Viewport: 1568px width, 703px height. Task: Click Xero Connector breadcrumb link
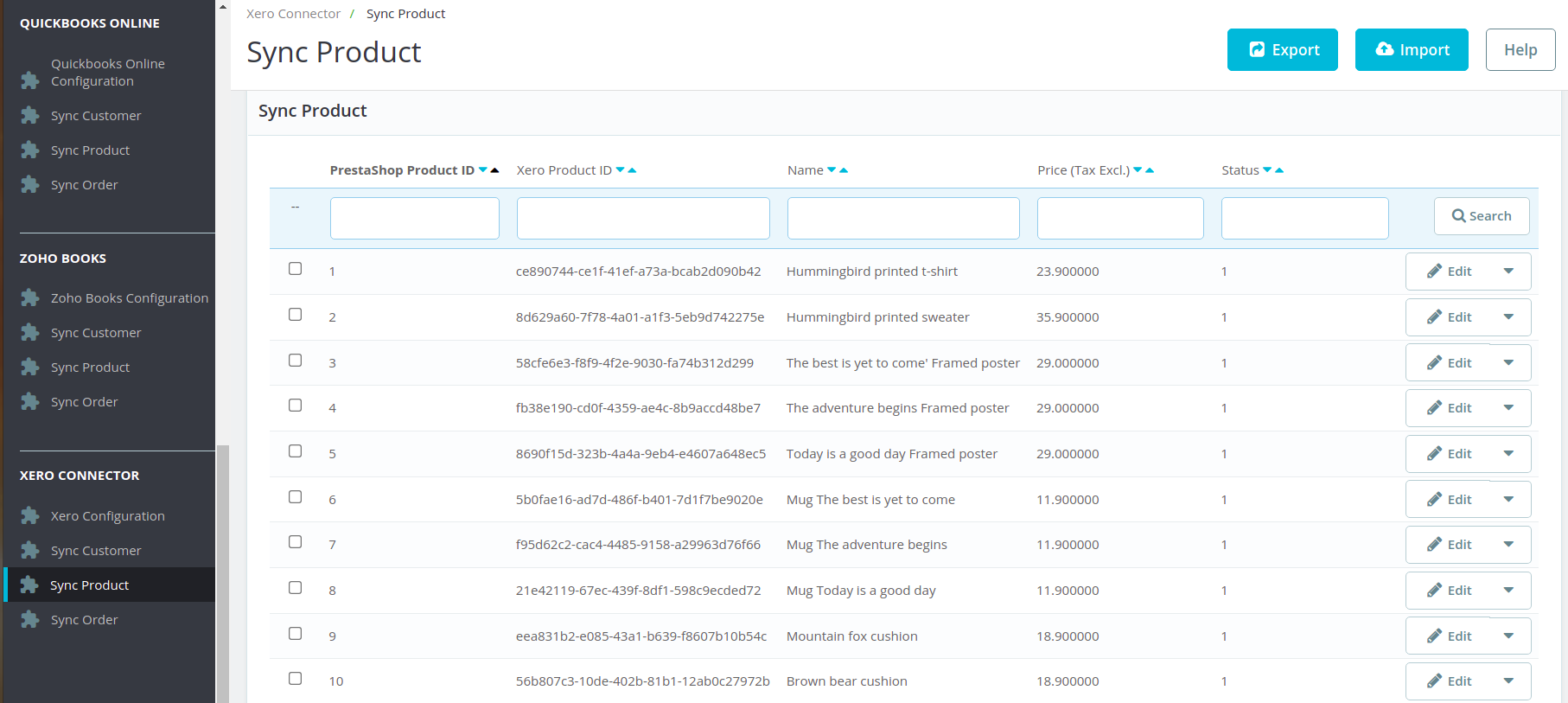click(293, 14)
